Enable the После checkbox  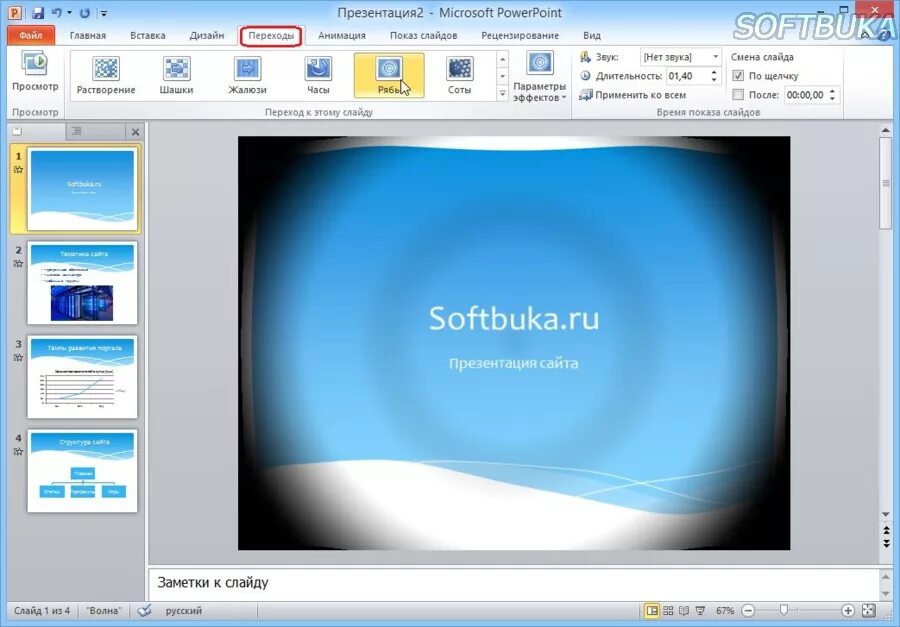pyautogui.click(x=738, y=95)
